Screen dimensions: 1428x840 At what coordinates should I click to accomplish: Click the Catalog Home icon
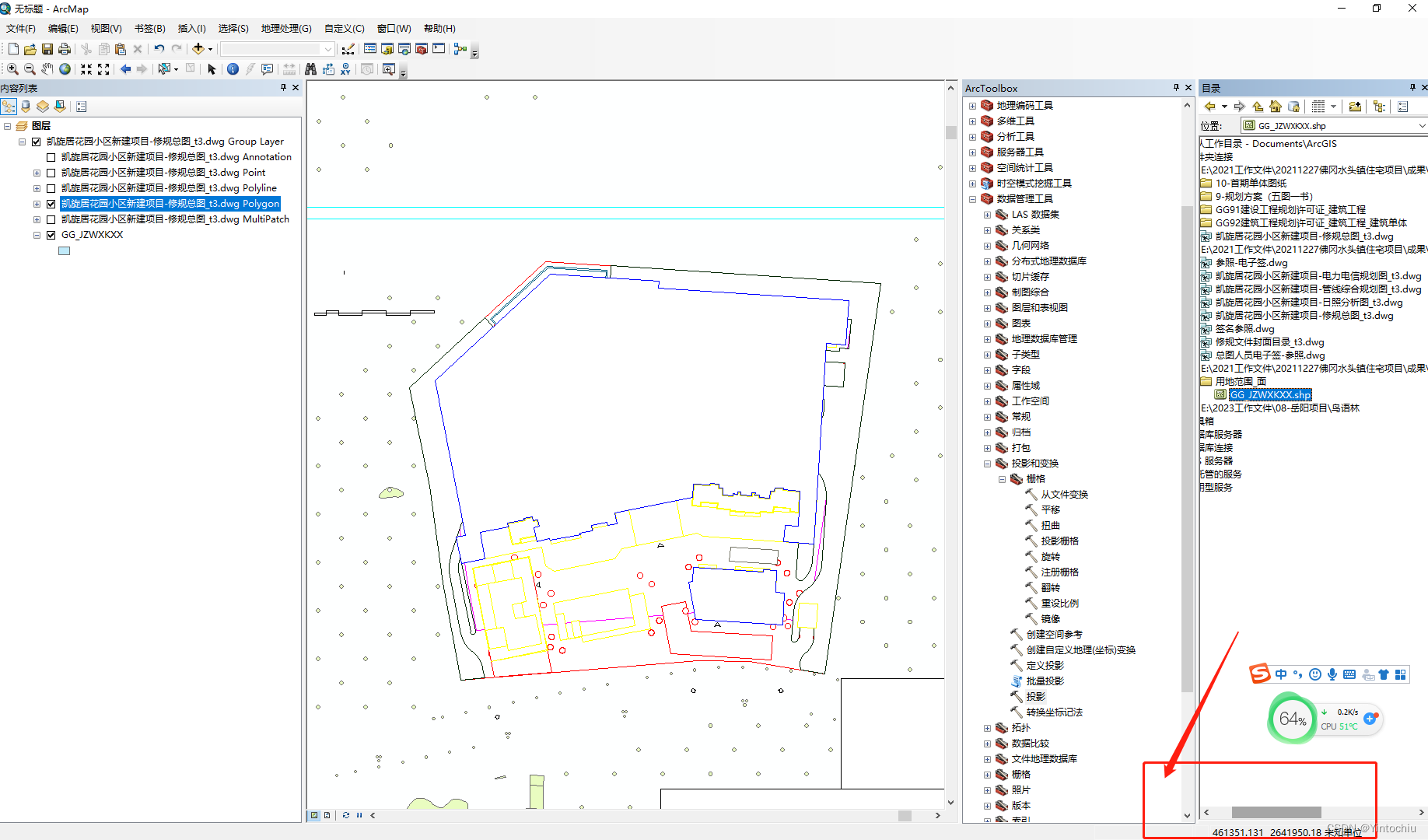[1276, 107]
